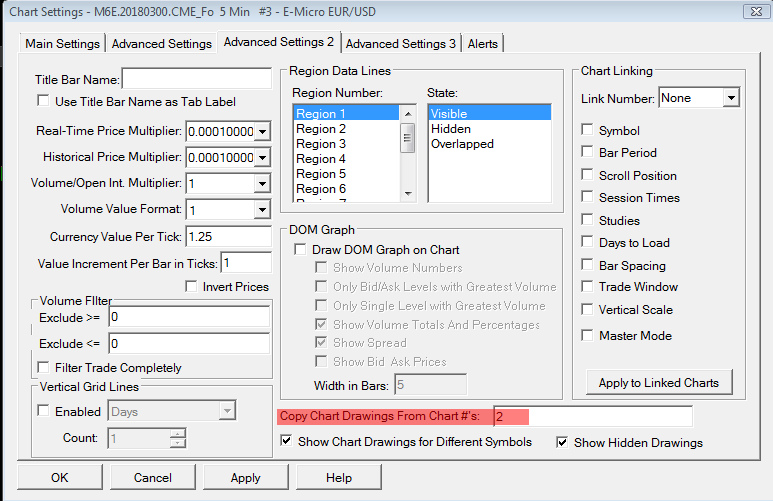Close the Chart Settings dialog
The height and width of the screenshot is (501, 773).
756,11
